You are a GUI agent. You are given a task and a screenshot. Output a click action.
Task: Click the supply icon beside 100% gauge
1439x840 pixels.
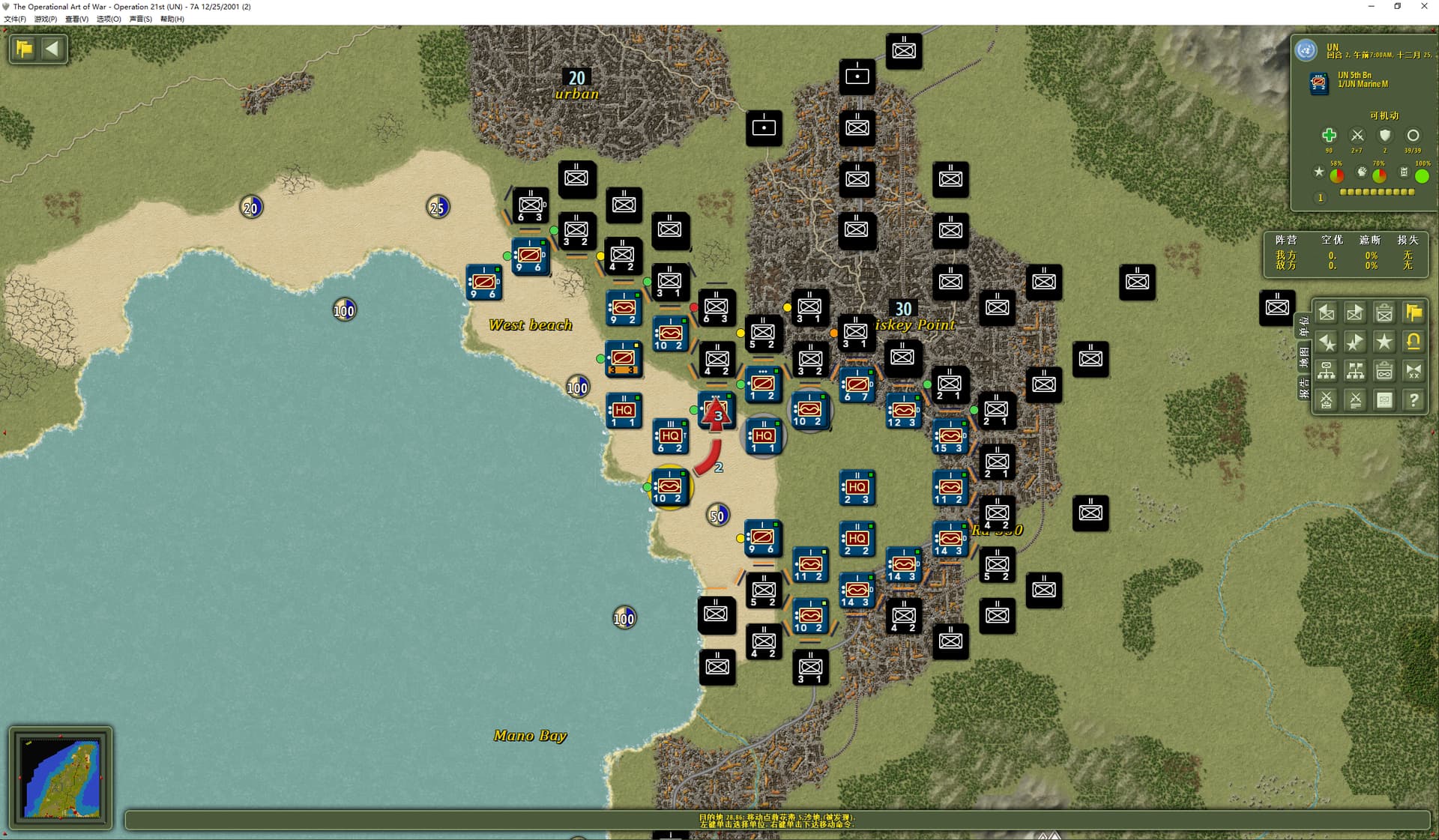(1404, 172)
